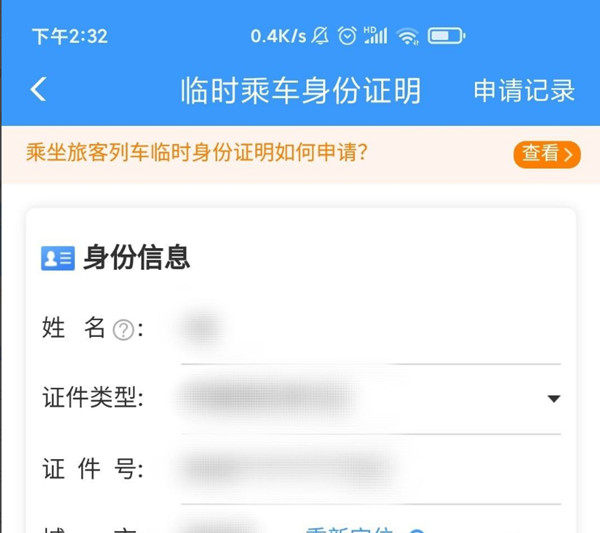Viewport: 600px width, 533px height.
Task: Click the help question mark beside 姓名
Action: pyautogui.click(x=123, y=329)
